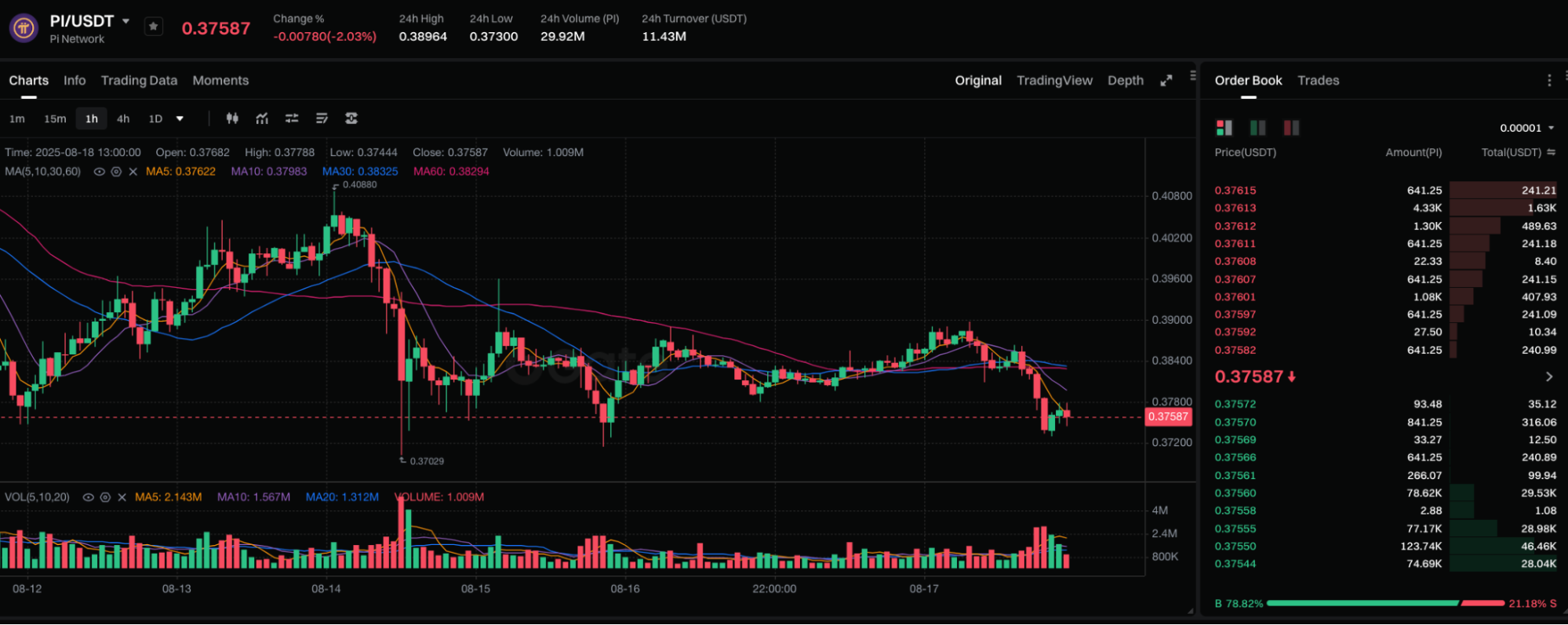Click the MA5: 0.37622 legend label
The width and height of the screenshot is (1568, 625).
click(x=180, y=172)
